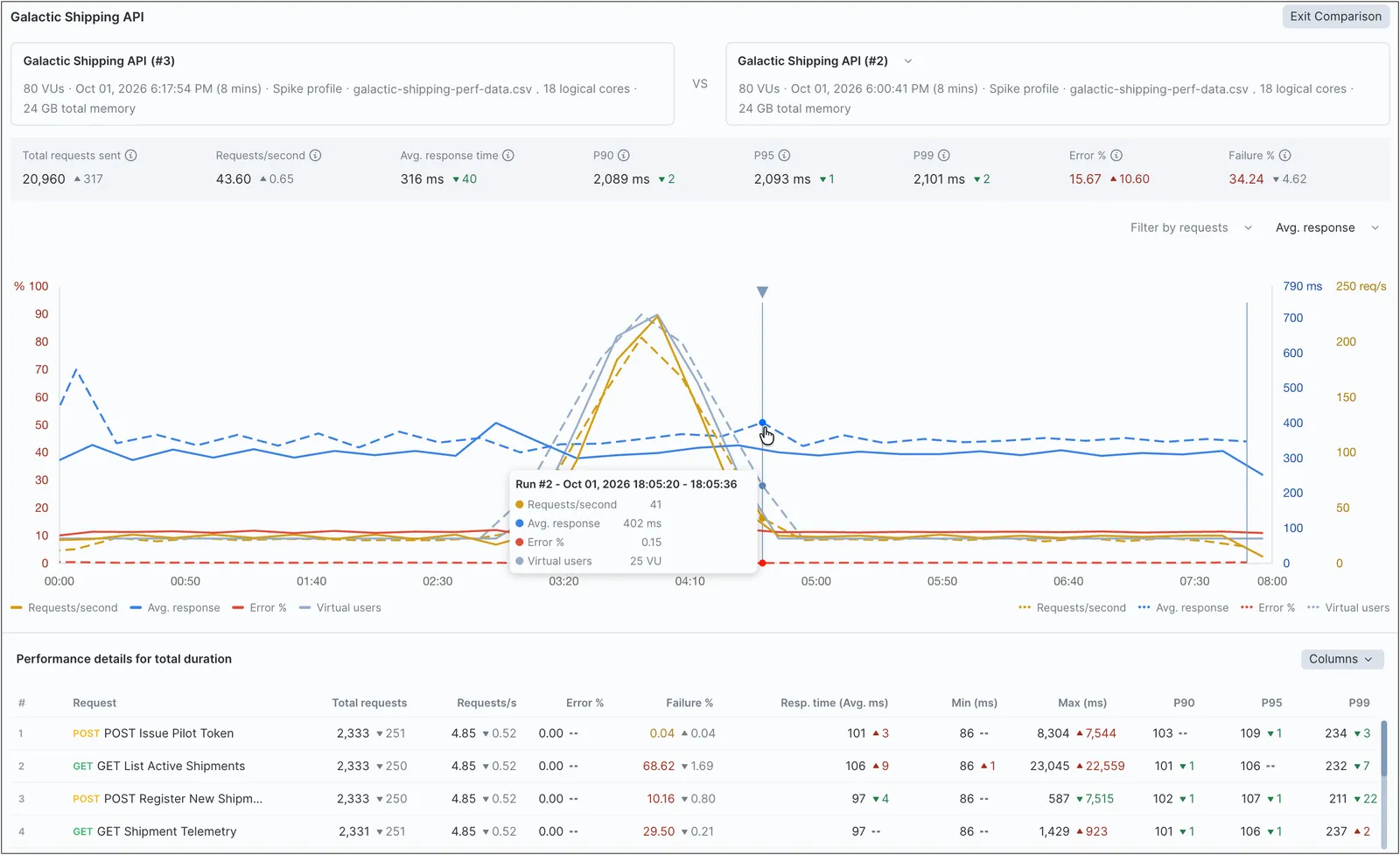Click info icon next to Total requests sent

pos(131,156)
